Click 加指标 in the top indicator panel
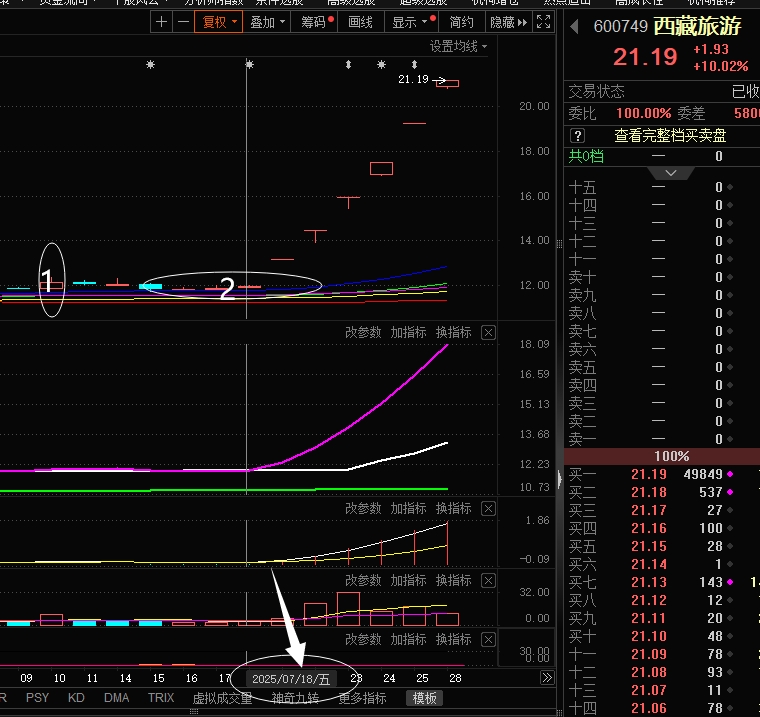The width and height of the screenshot is (760, 717). (x=408, y=333)
